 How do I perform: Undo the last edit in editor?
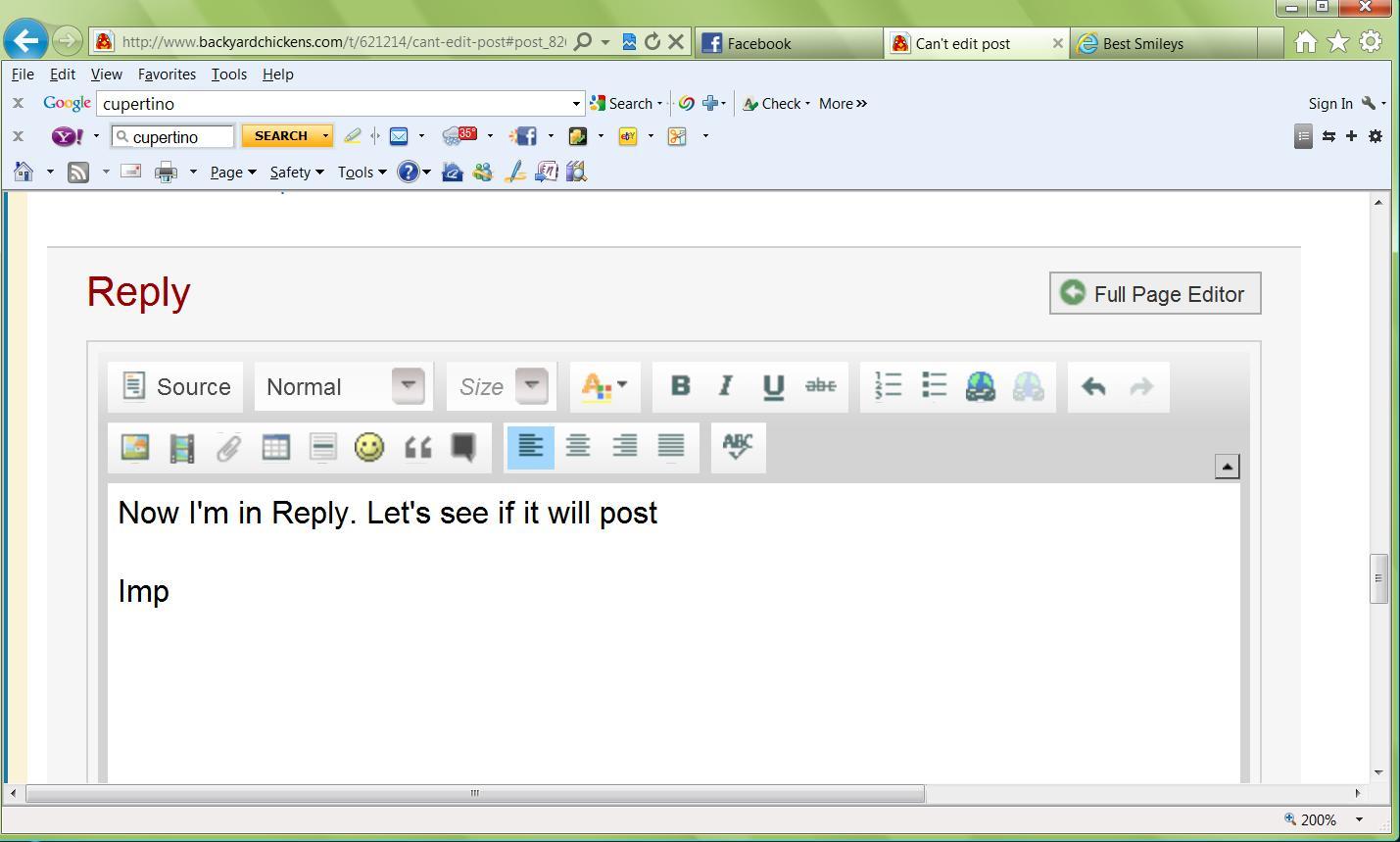tap(1093, 386)
